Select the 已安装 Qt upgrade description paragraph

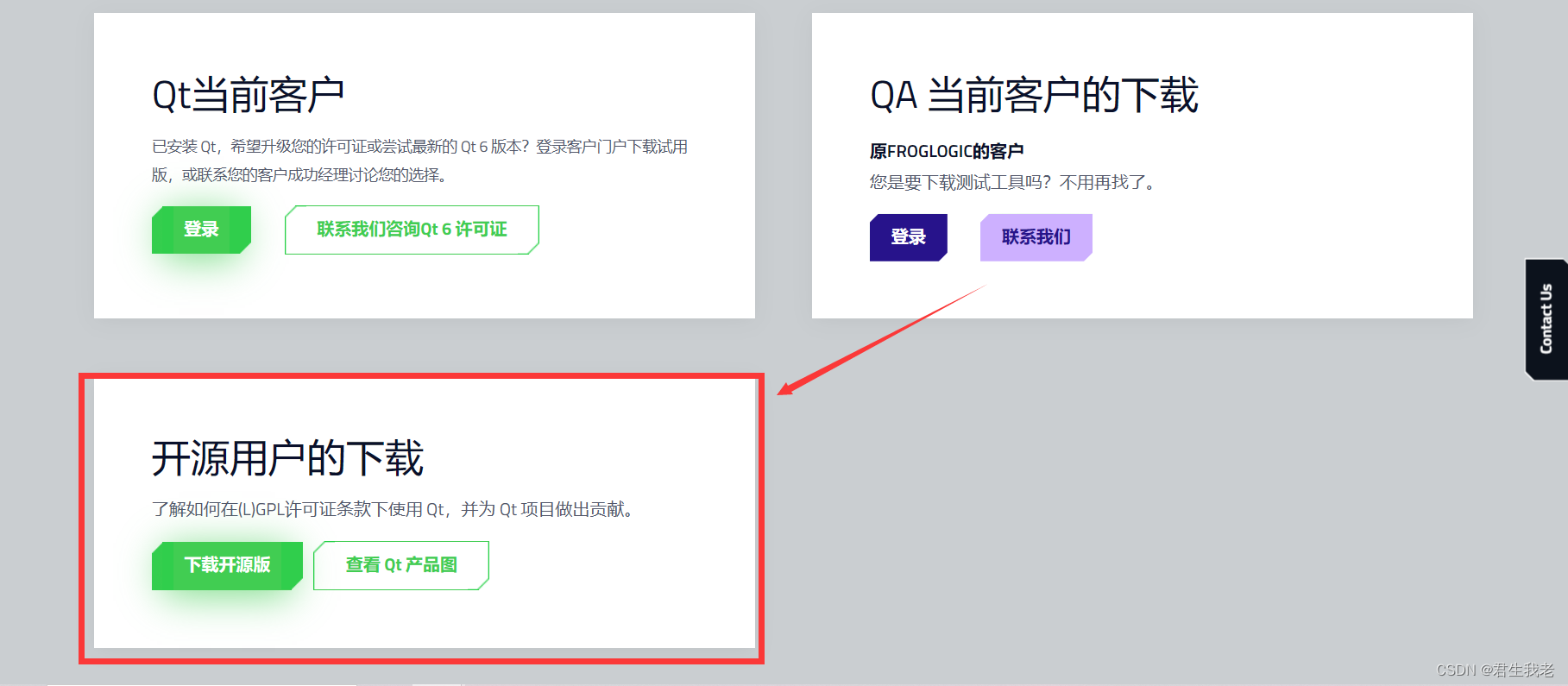pos(419,160)
